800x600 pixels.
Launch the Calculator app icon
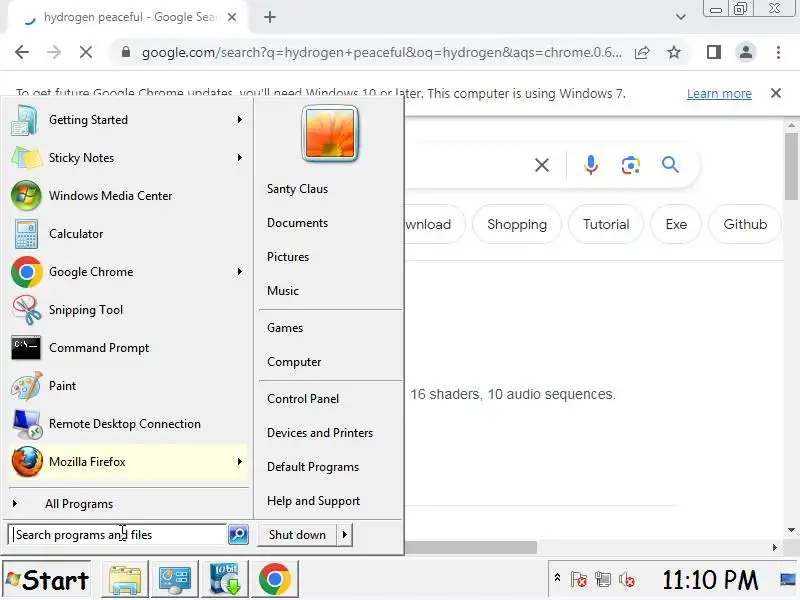coord(26,234)
